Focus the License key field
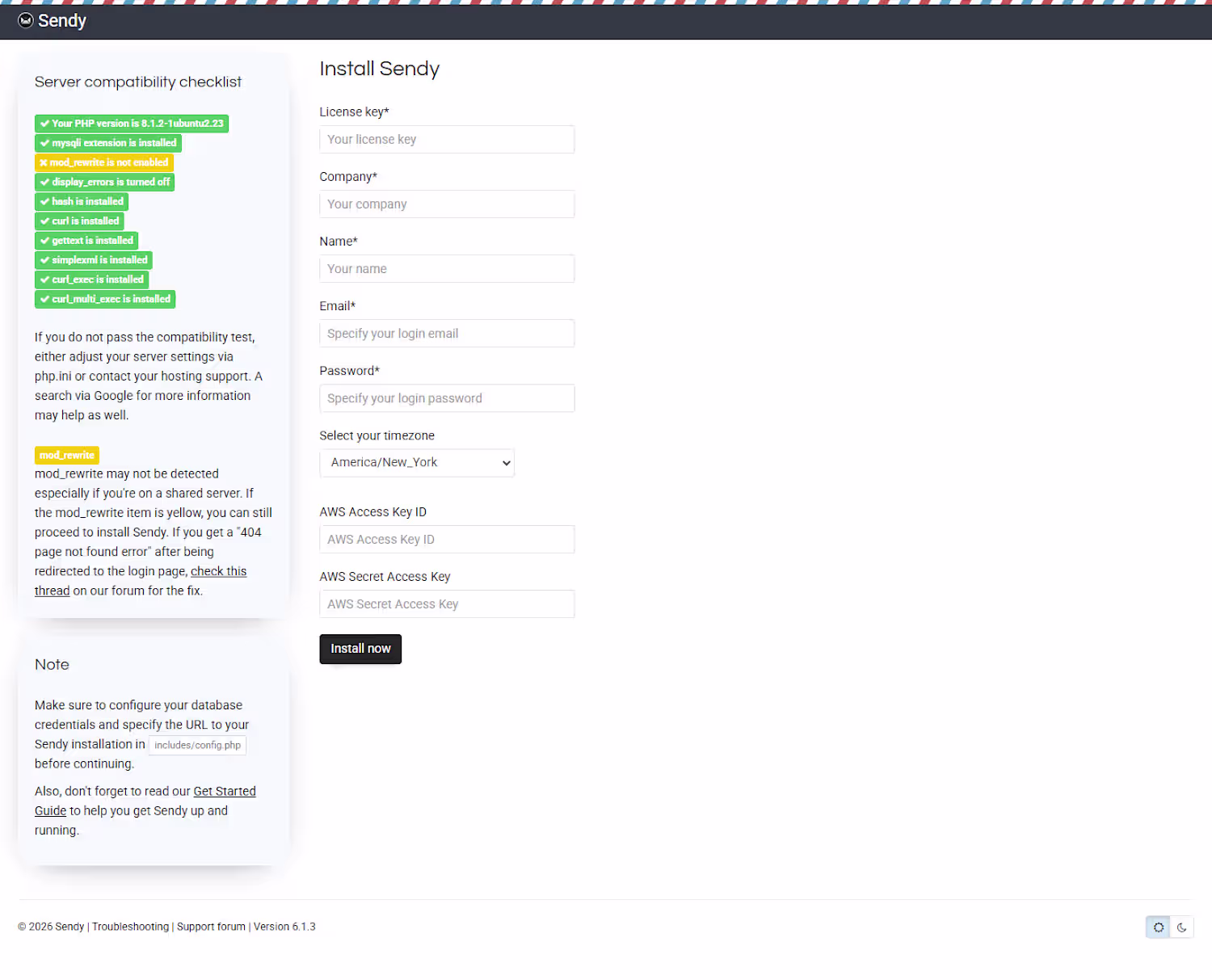Screen dimensions: 1212x980 pos(447,140)
